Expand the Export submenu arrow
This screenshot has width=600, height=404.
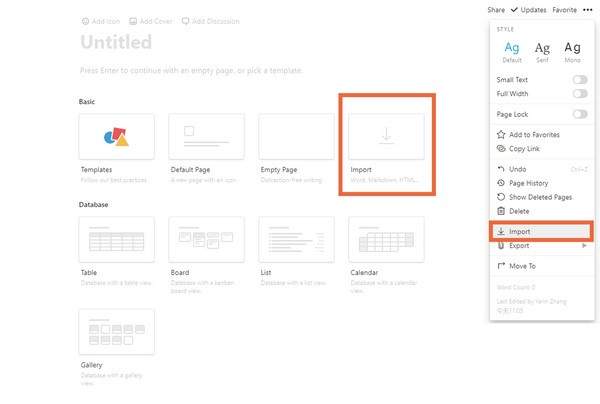point(584,246)
